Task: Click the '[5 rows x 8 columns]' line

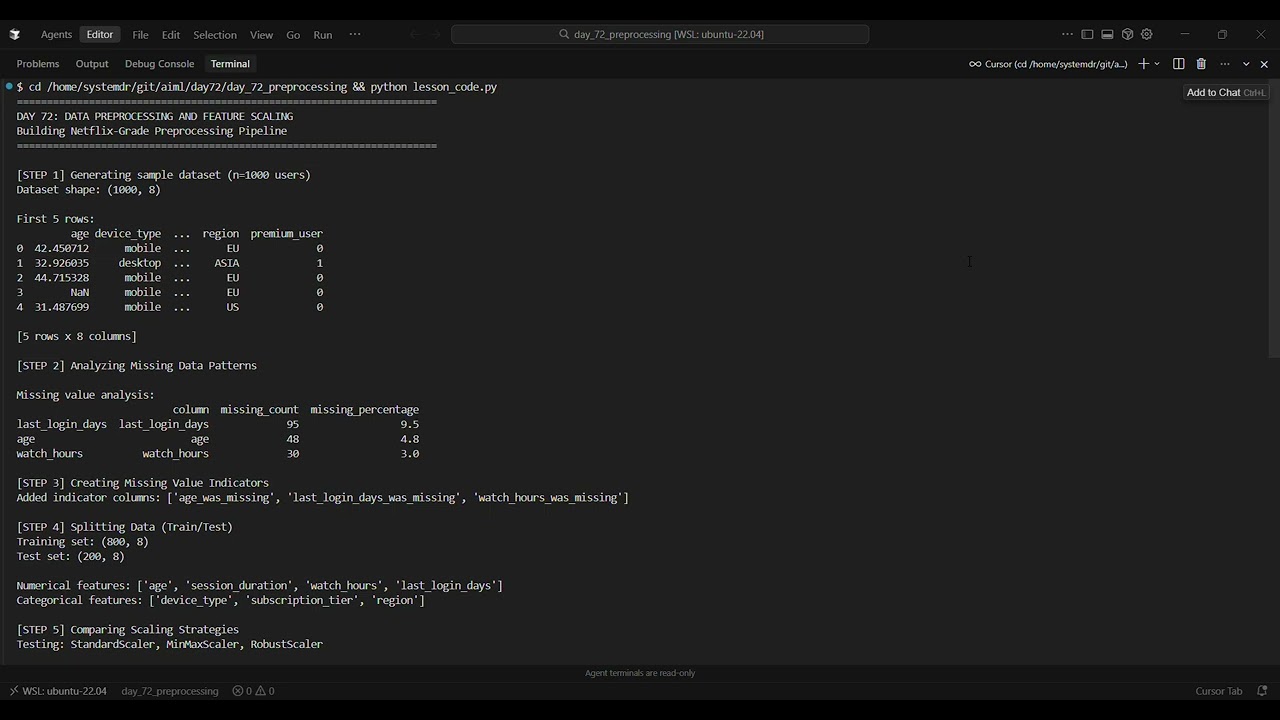Action: coord(76,337)
